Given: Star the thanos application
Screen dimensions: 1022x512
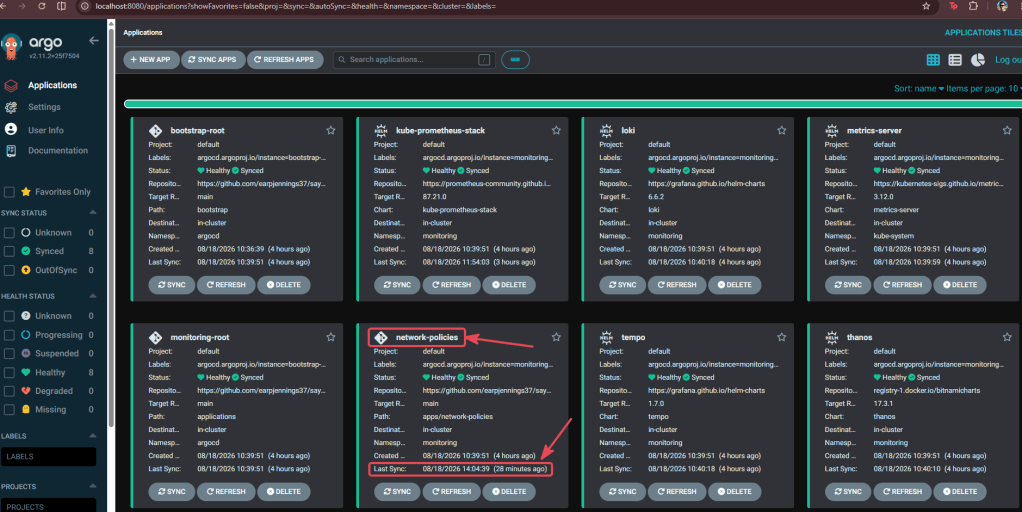Looking at the screenshot, I should point(1007,337).
